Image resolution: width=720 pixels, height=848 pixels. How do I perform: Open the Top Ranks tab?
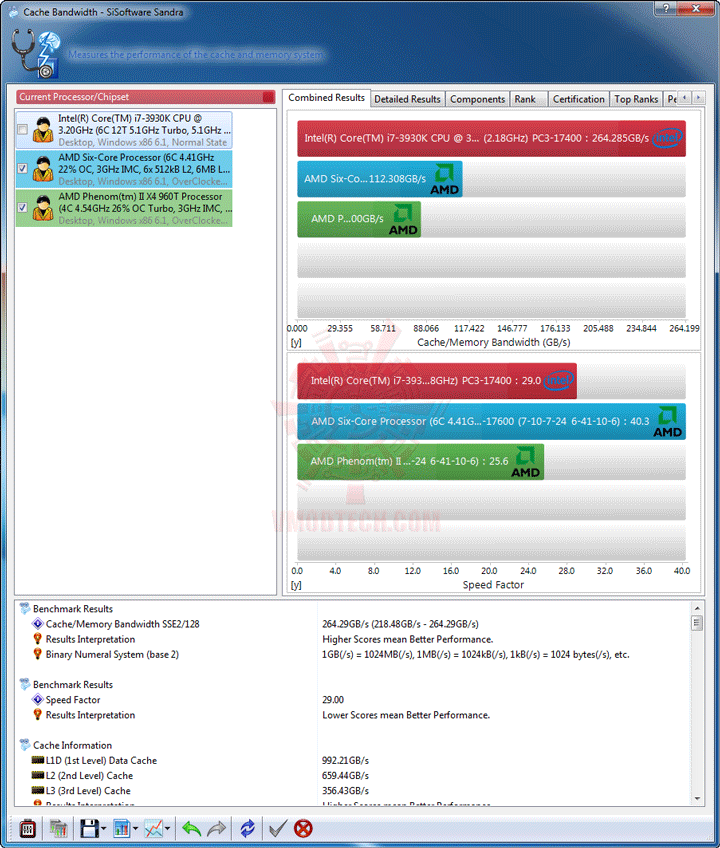coord(636,99)
